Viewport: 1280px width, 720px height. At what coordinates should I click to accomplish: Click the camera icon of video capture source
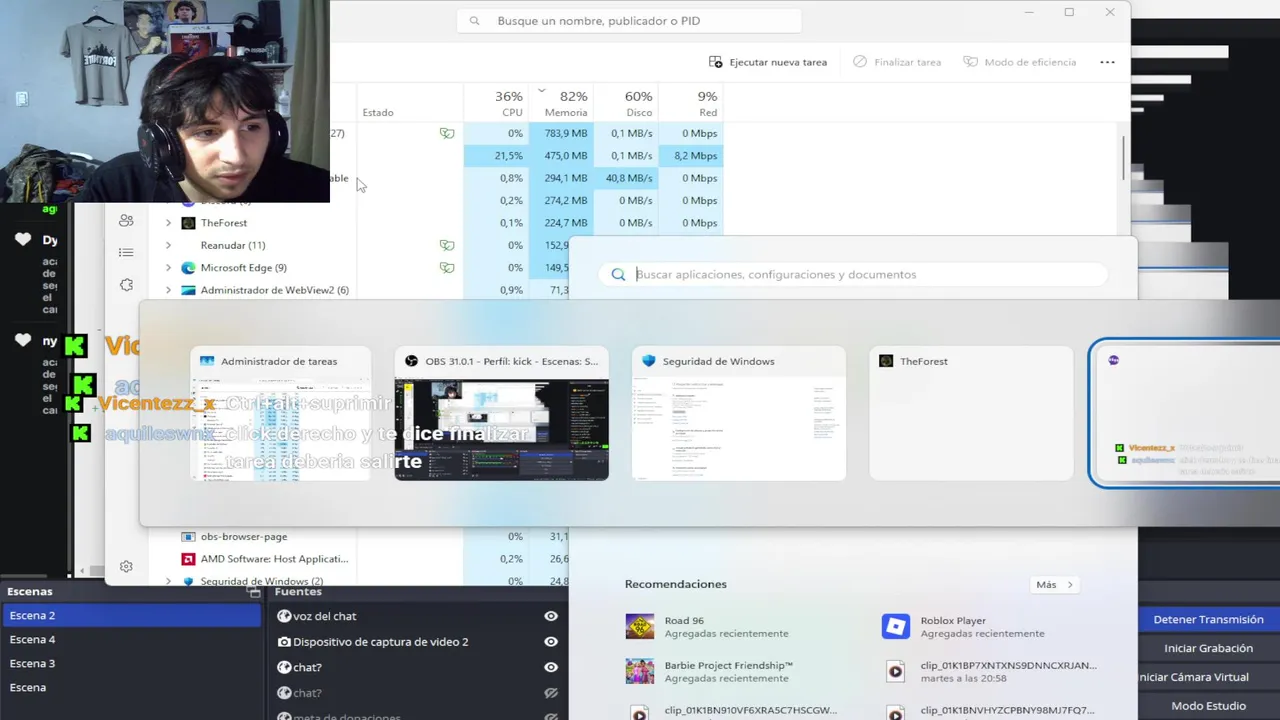tap(284, 642)
